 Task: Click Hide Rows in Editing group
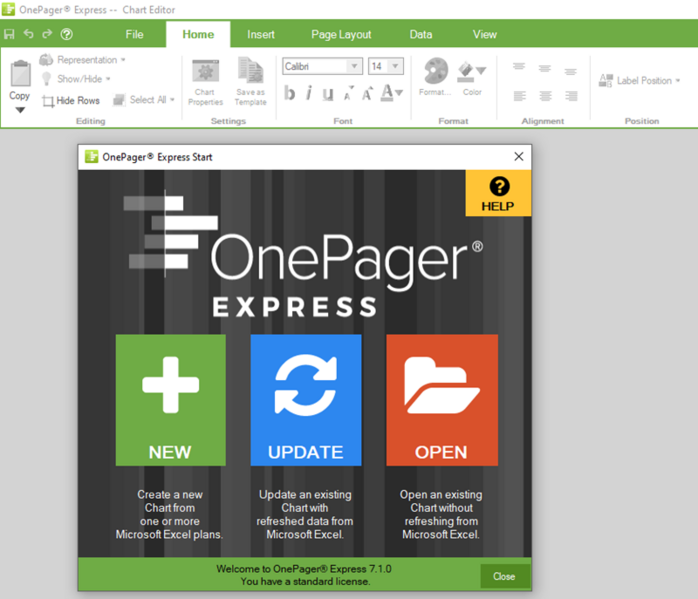coord(71,101)
